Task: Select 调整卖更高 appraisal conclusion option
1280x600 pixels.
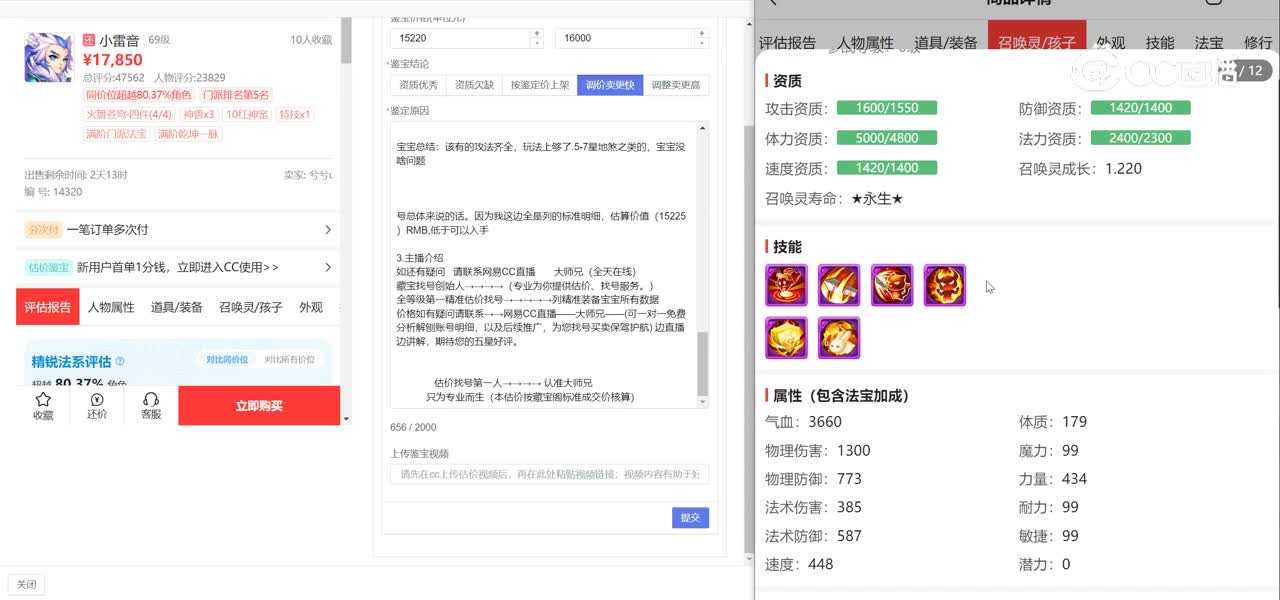Action: click(675, 85)
